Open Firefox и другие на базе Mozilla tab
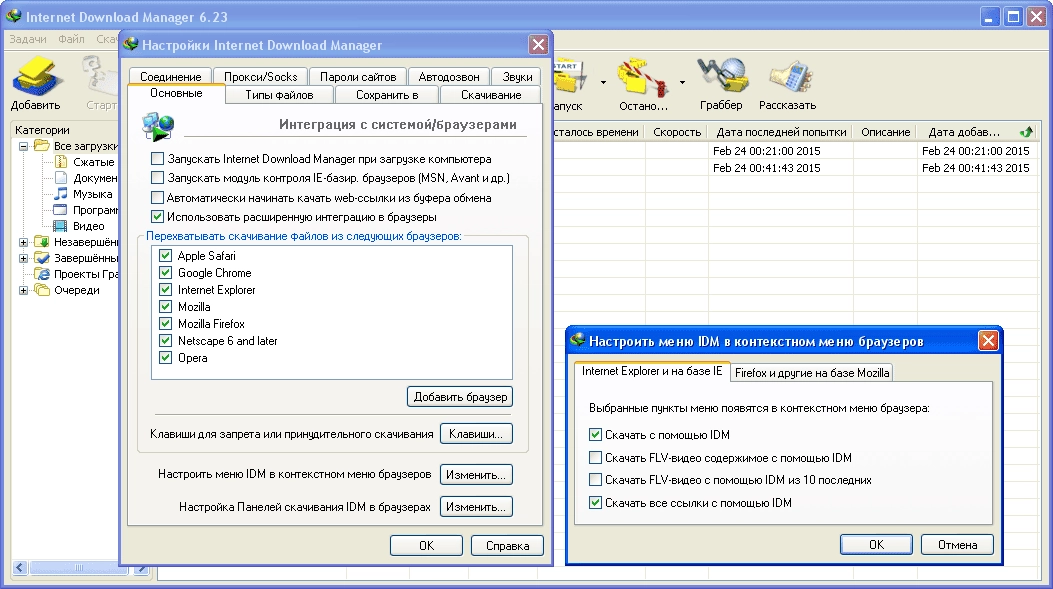The width and height of the screenshot is (1053, 589). pos(812,373)
